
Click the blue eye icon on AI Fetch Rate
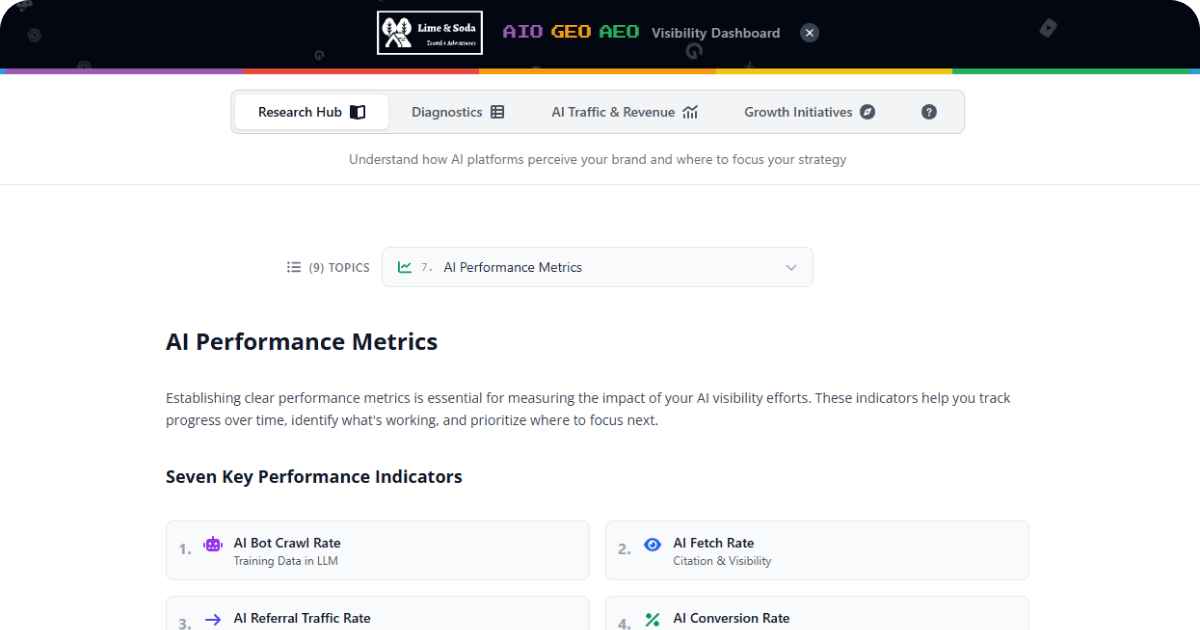click(x=652, y=545)
